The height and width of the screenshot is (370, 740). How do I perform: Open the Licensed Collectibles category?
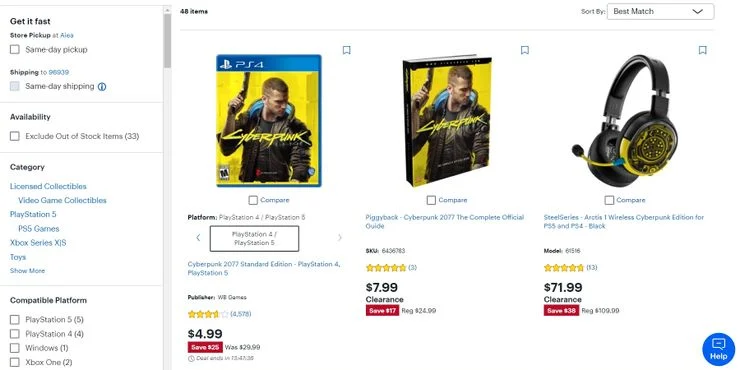pyautogui.click(x=48, y=186)
